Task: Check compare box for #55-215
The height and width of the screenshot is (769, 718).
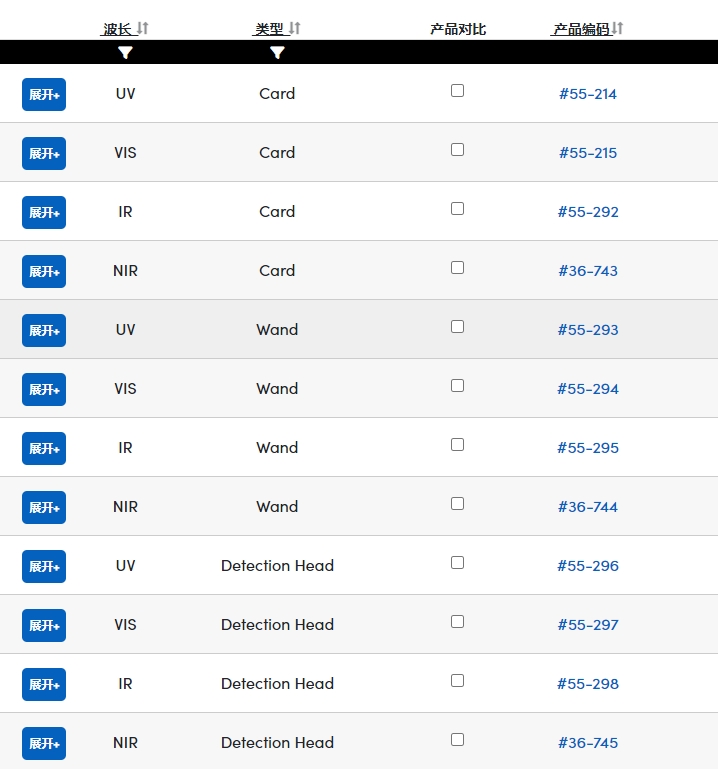Action: [458, 150]
